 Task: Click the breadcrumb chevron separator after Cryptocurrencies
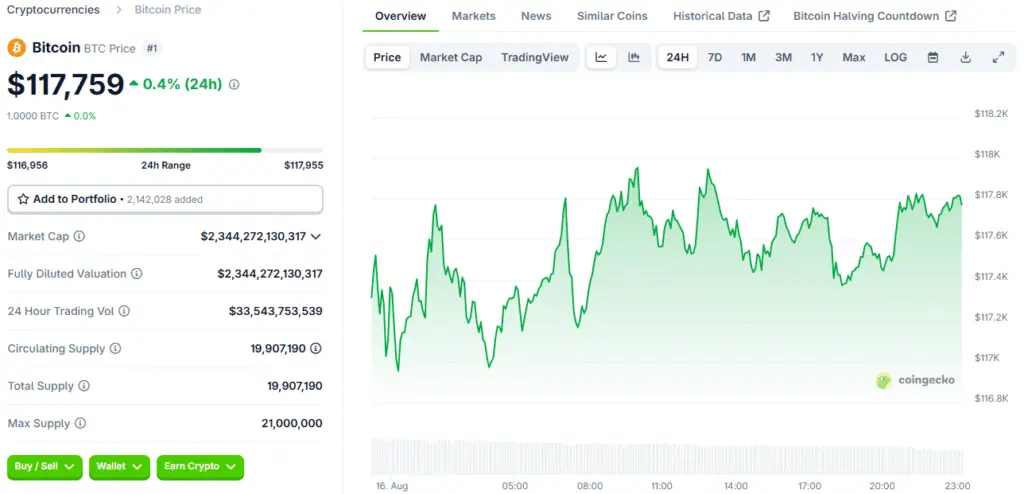tap(119, 10)
